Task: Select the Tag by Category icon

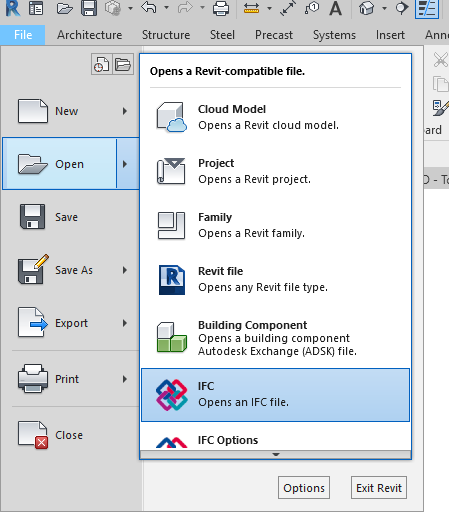Action: coord(312,8)
